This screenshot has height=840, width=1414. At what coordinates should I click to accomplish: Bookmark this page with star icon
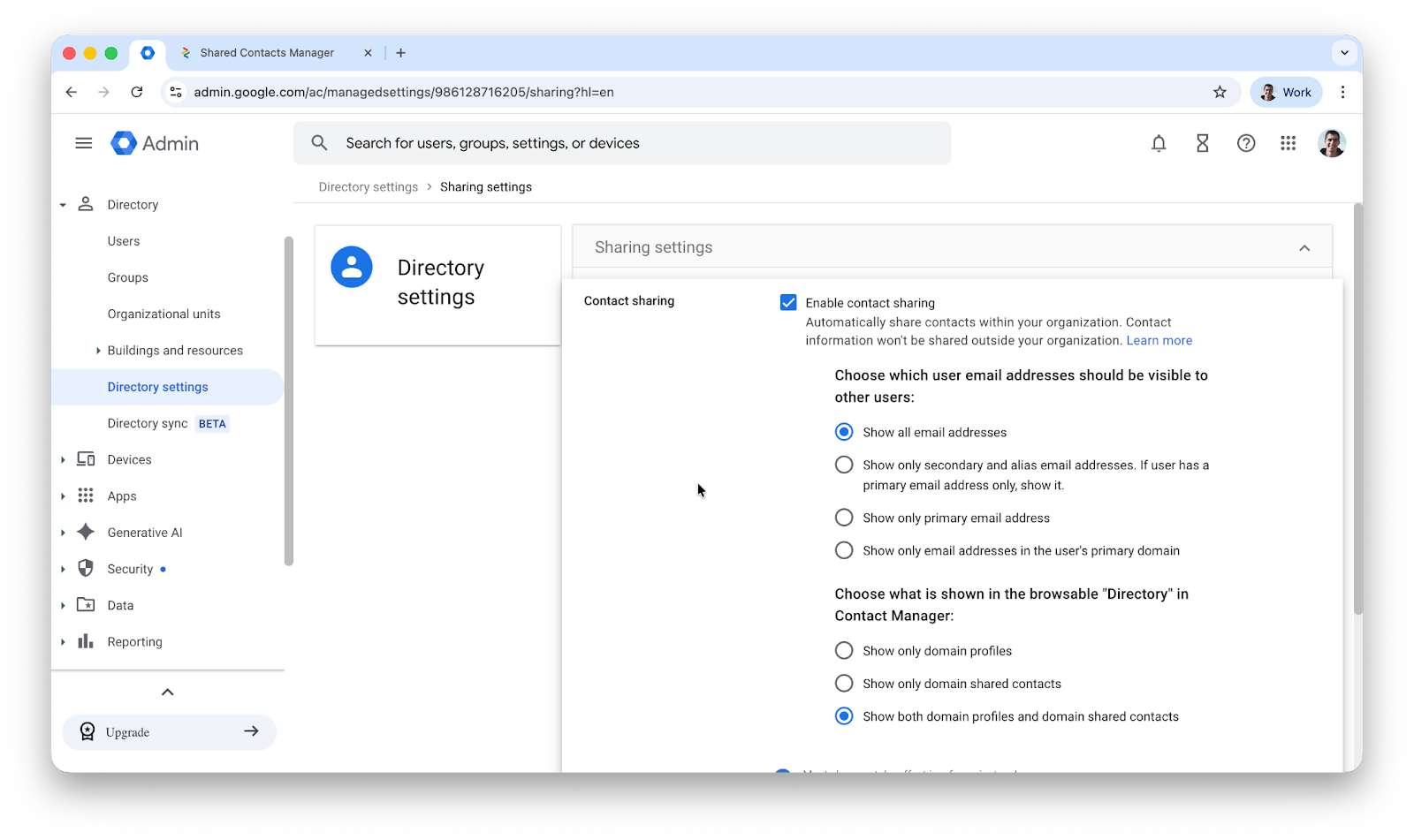click(1220, 92)
